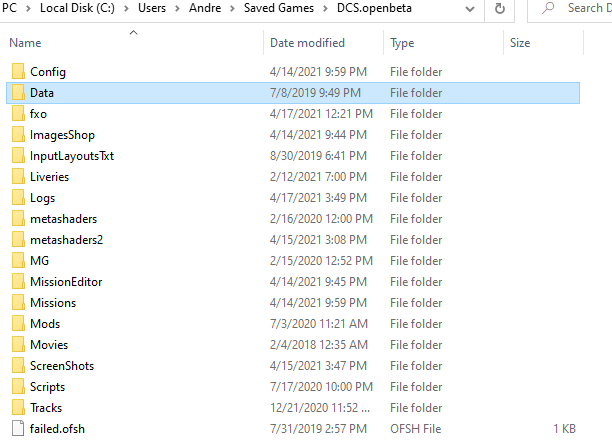Expand chevron after Saved Games breadcrumb

pyautogui.click(x=325, y=8)
